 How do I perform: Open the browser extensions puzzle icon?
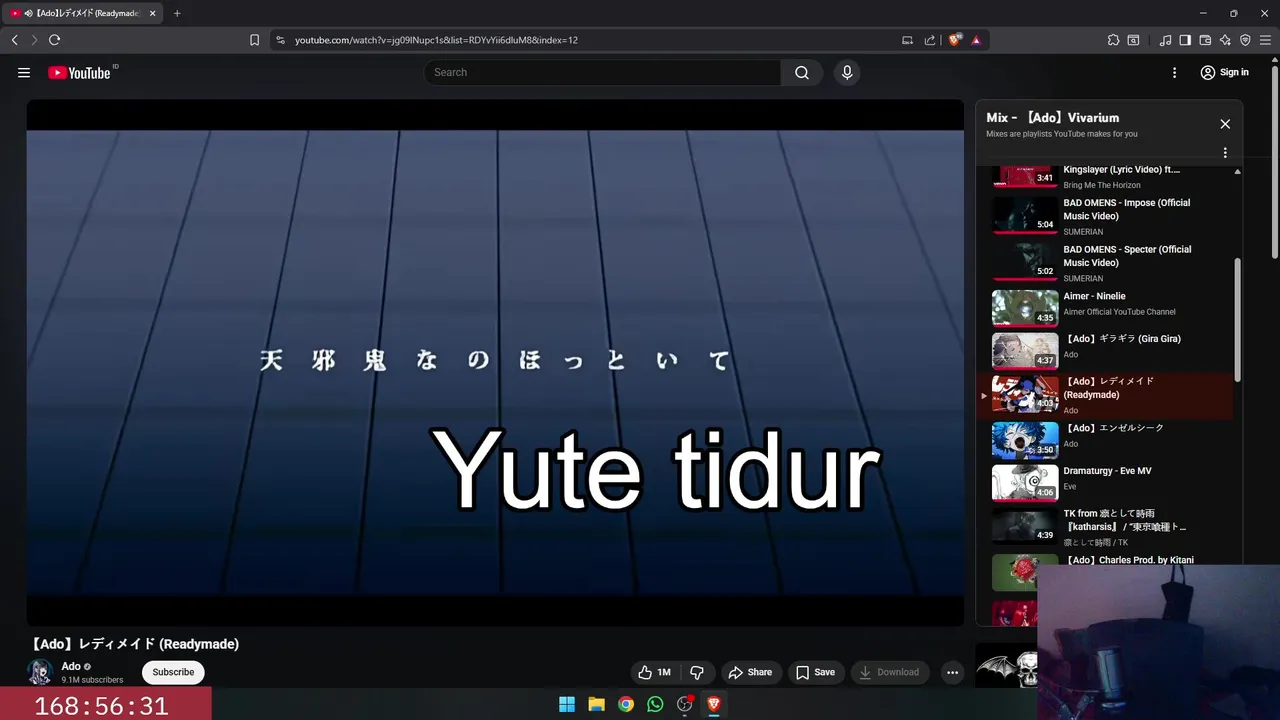tap(1113, 40)
